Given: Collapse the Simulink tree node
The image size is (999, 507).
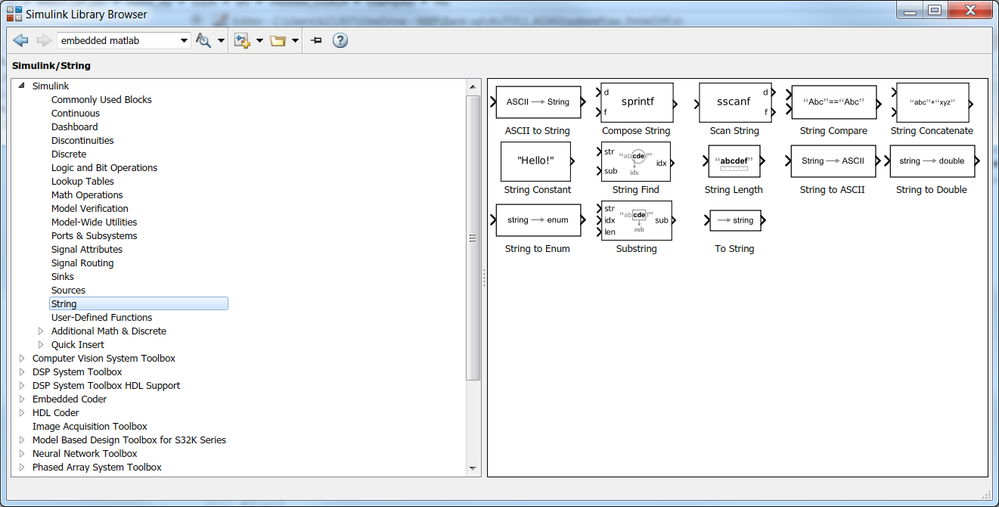Looking at the screenshot, I should (22, 85).
